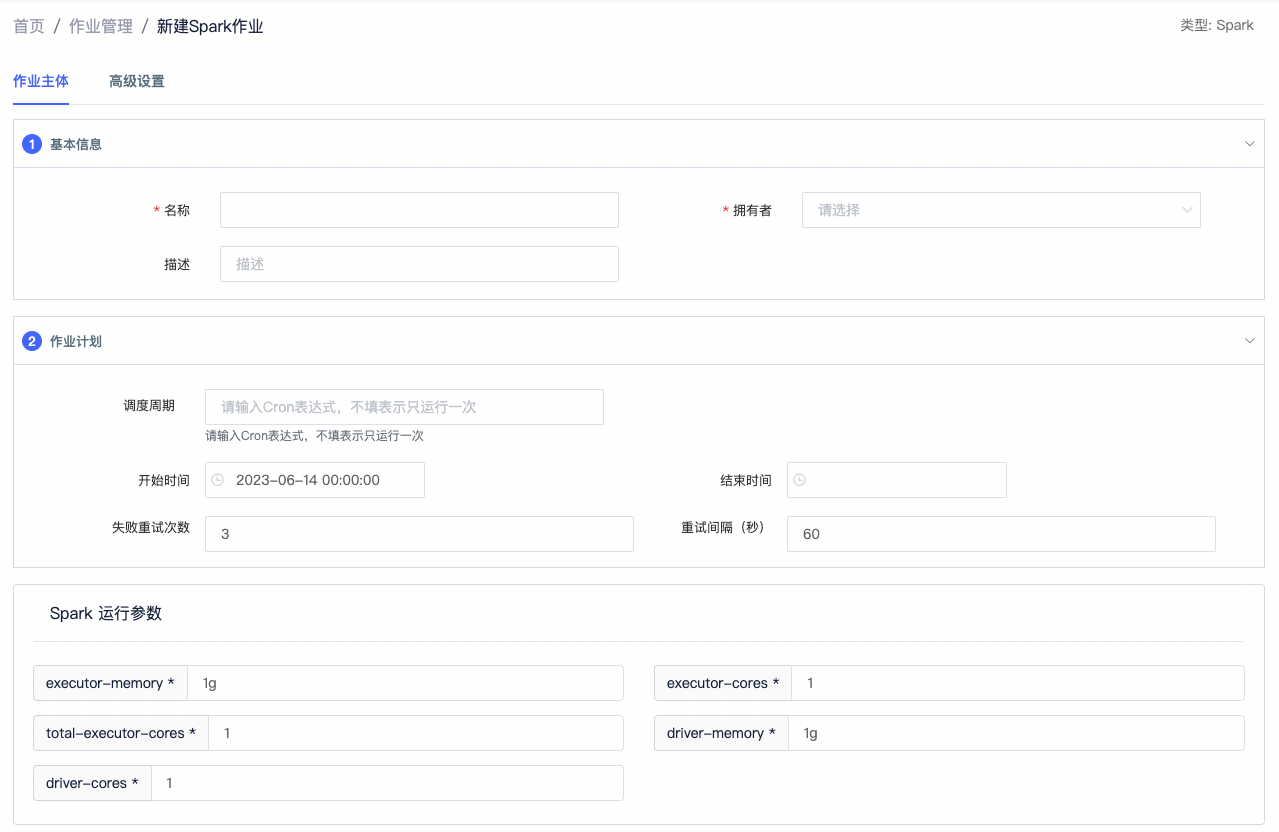1279x832 pixels.
Task: Click the 重试间隔（秒）input field
Action: pyautogui.click(x=1001, y=534)
